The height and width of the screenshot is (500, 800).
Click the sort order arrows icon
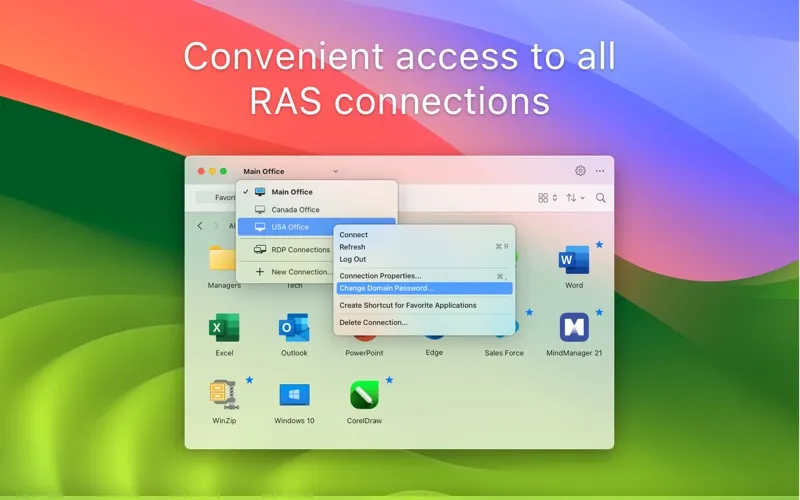point(571,198)
